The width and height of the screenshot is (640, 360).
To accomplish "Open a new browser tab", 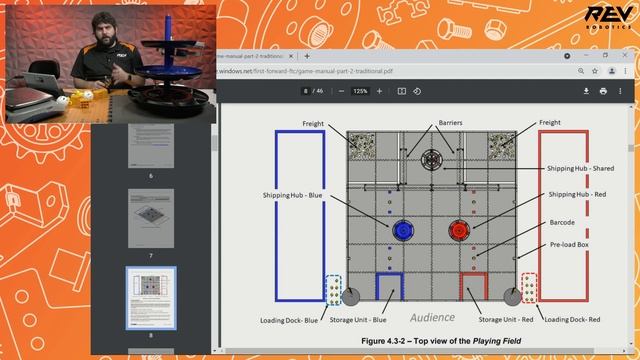I will point(307,56).
